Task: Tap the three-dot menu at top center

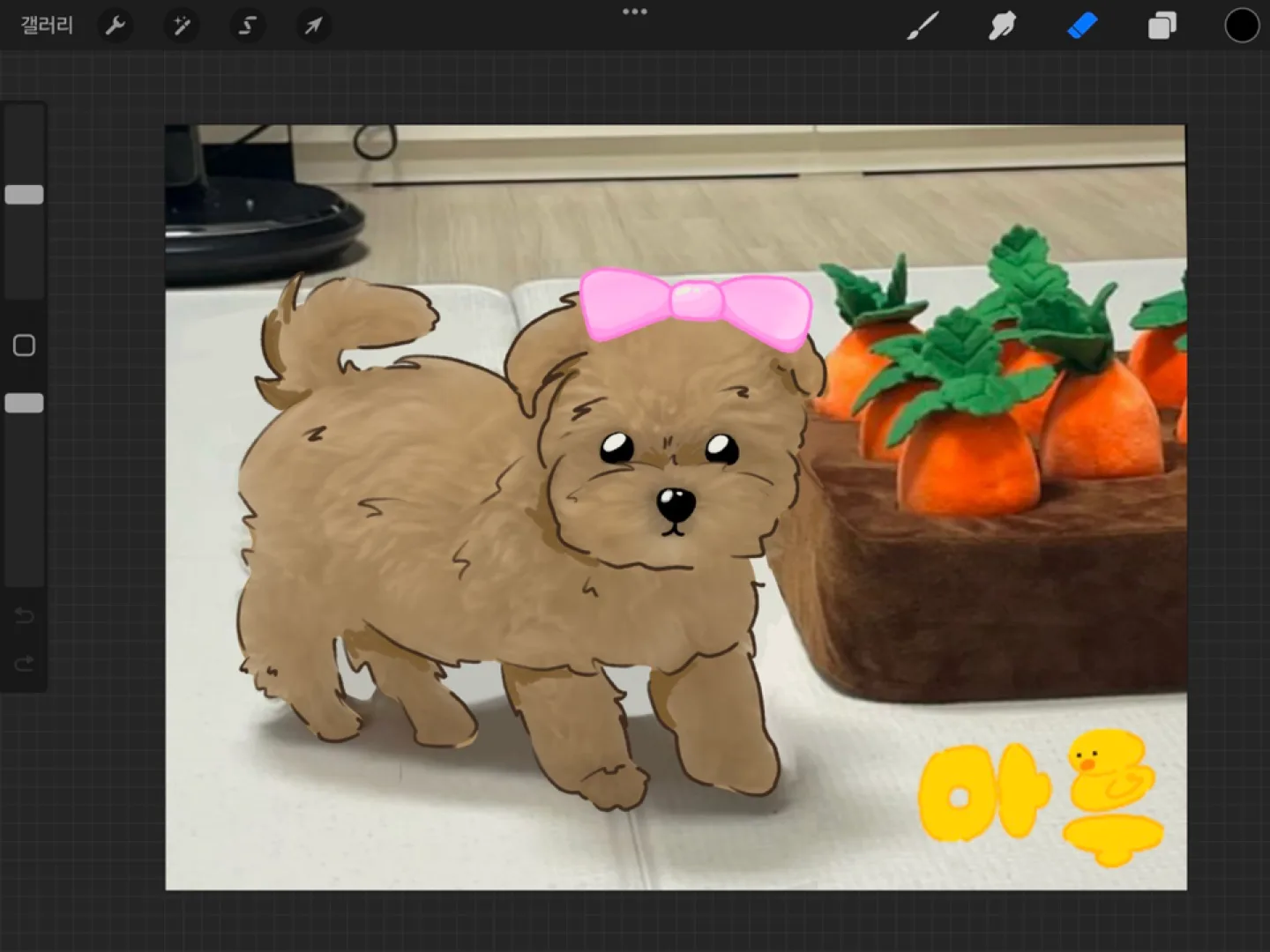Action: tap(635, 11)
